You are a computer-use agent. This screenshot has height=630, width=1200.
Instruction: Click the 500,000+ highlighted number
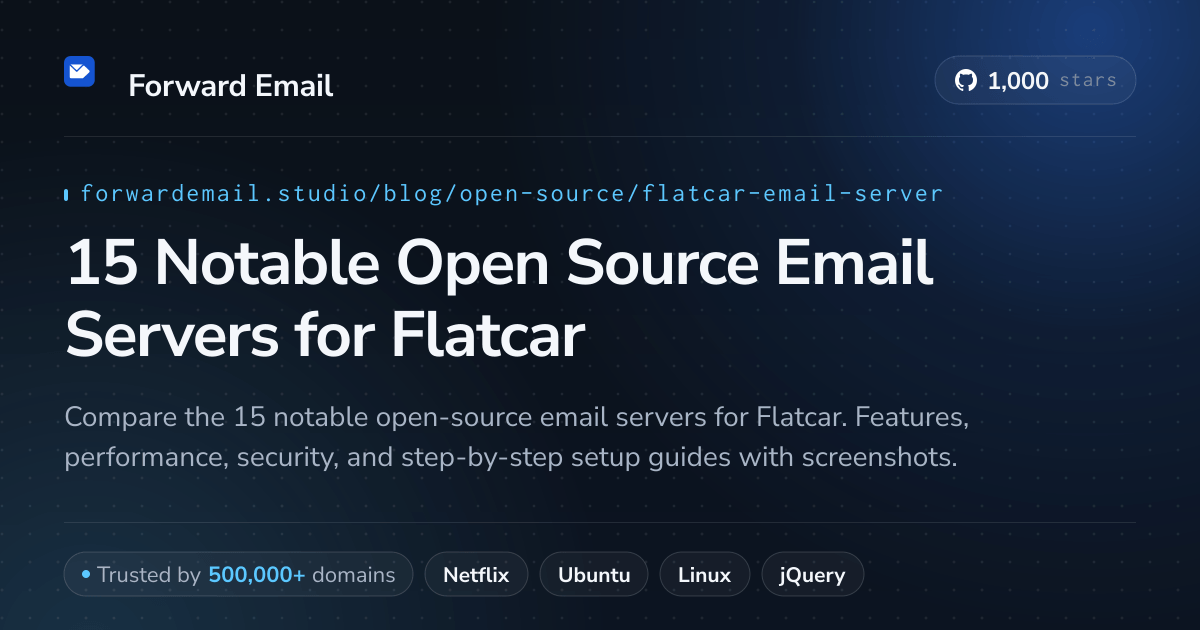[x=257, y=575]
